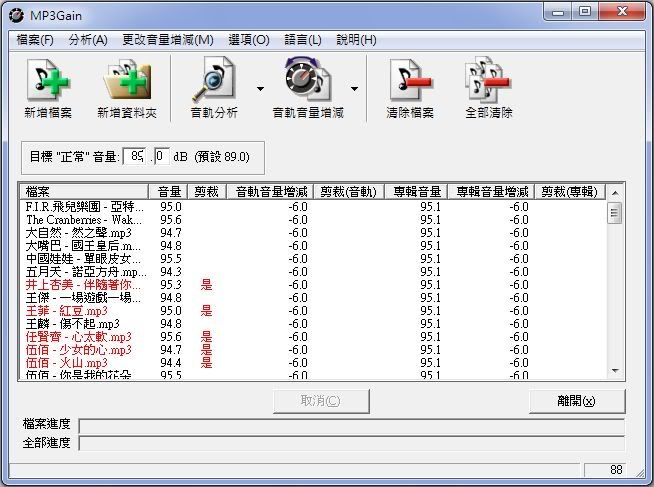Sort by the 檔案 column header

pos(84,192)
